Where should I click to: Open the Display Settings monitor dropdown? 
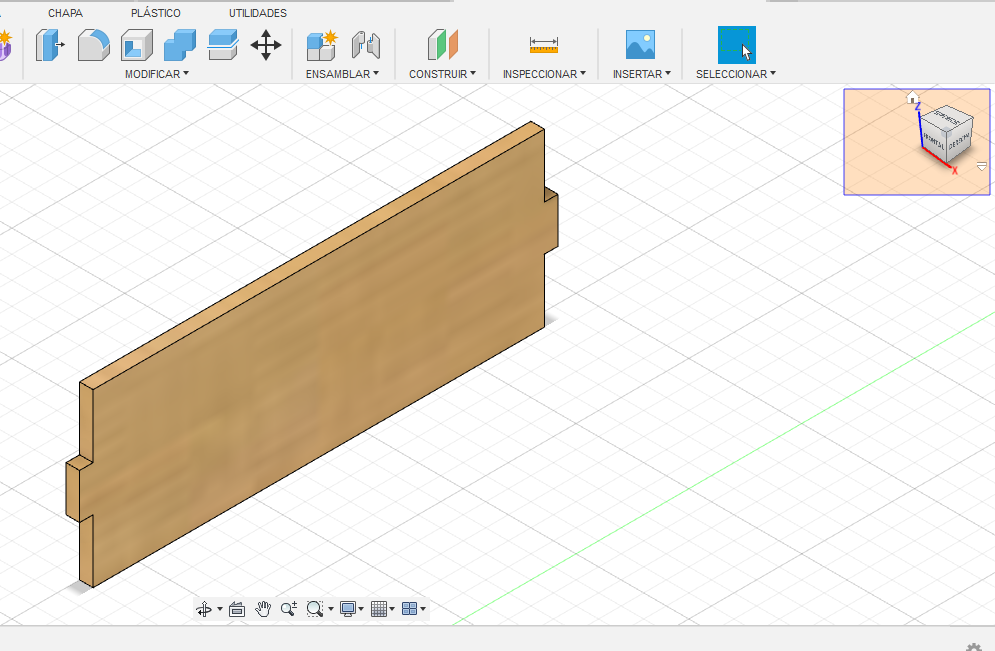click(x=350, y=608)
